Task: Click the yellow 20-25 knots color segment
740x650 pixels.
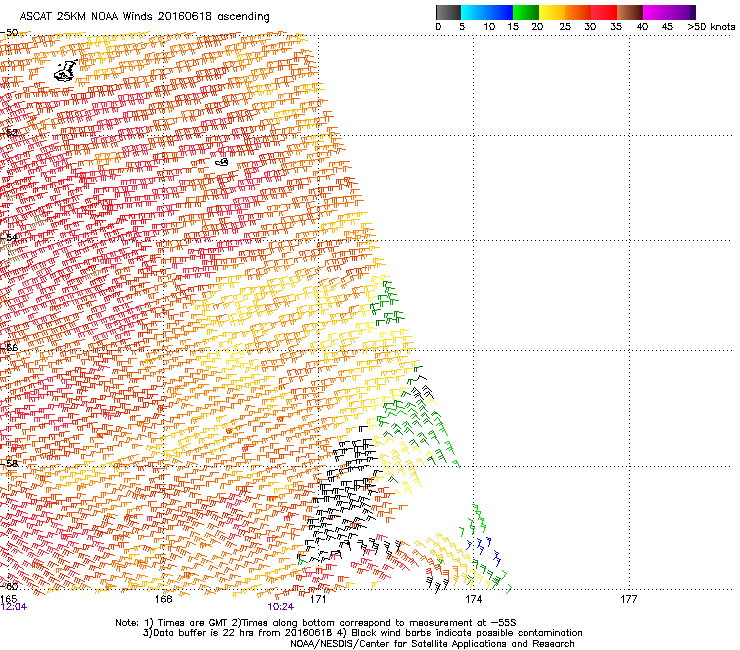Action: click(x=552, y=12)
